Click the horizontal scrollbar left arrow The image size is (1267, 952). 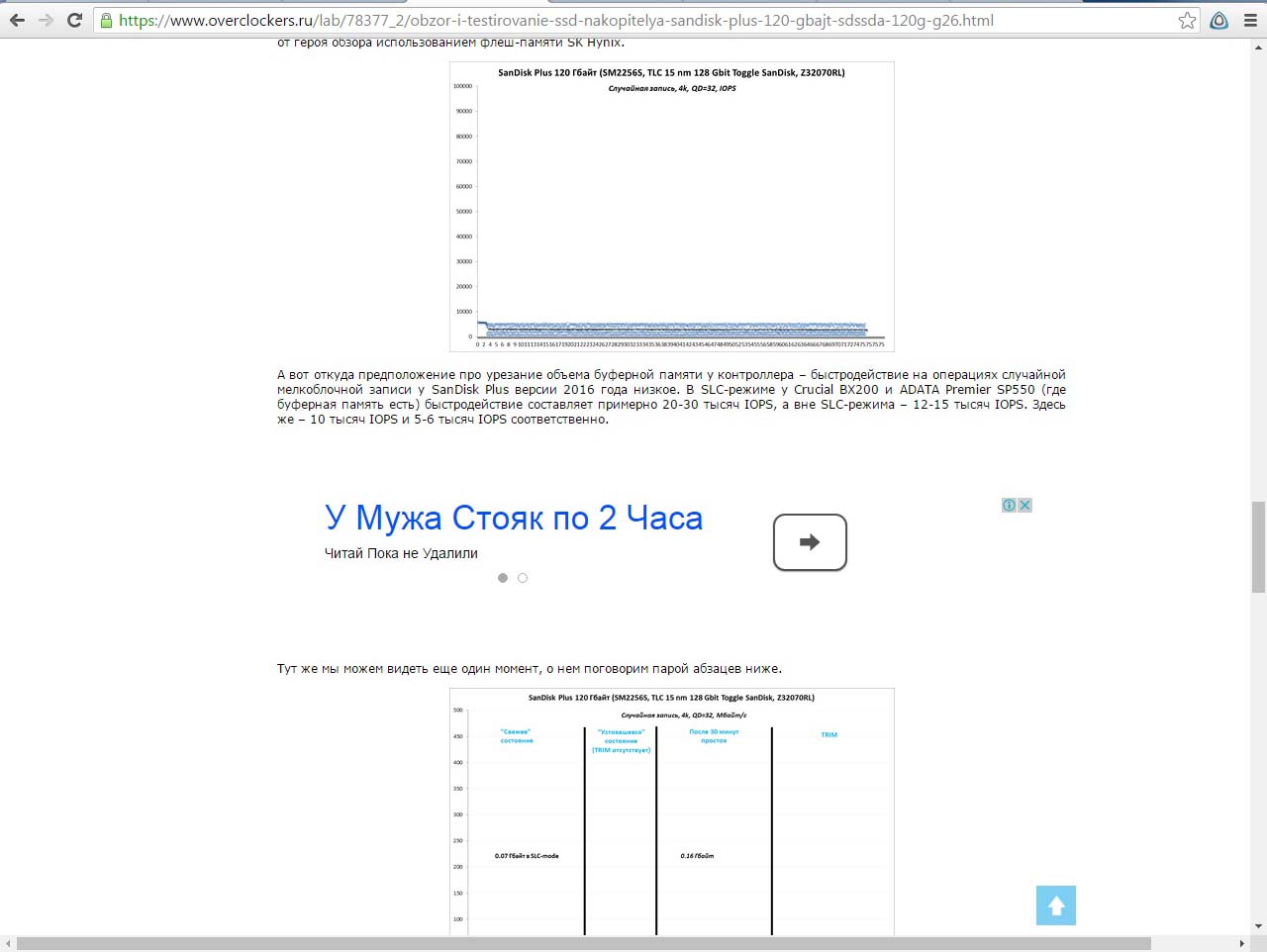point(7,944)
